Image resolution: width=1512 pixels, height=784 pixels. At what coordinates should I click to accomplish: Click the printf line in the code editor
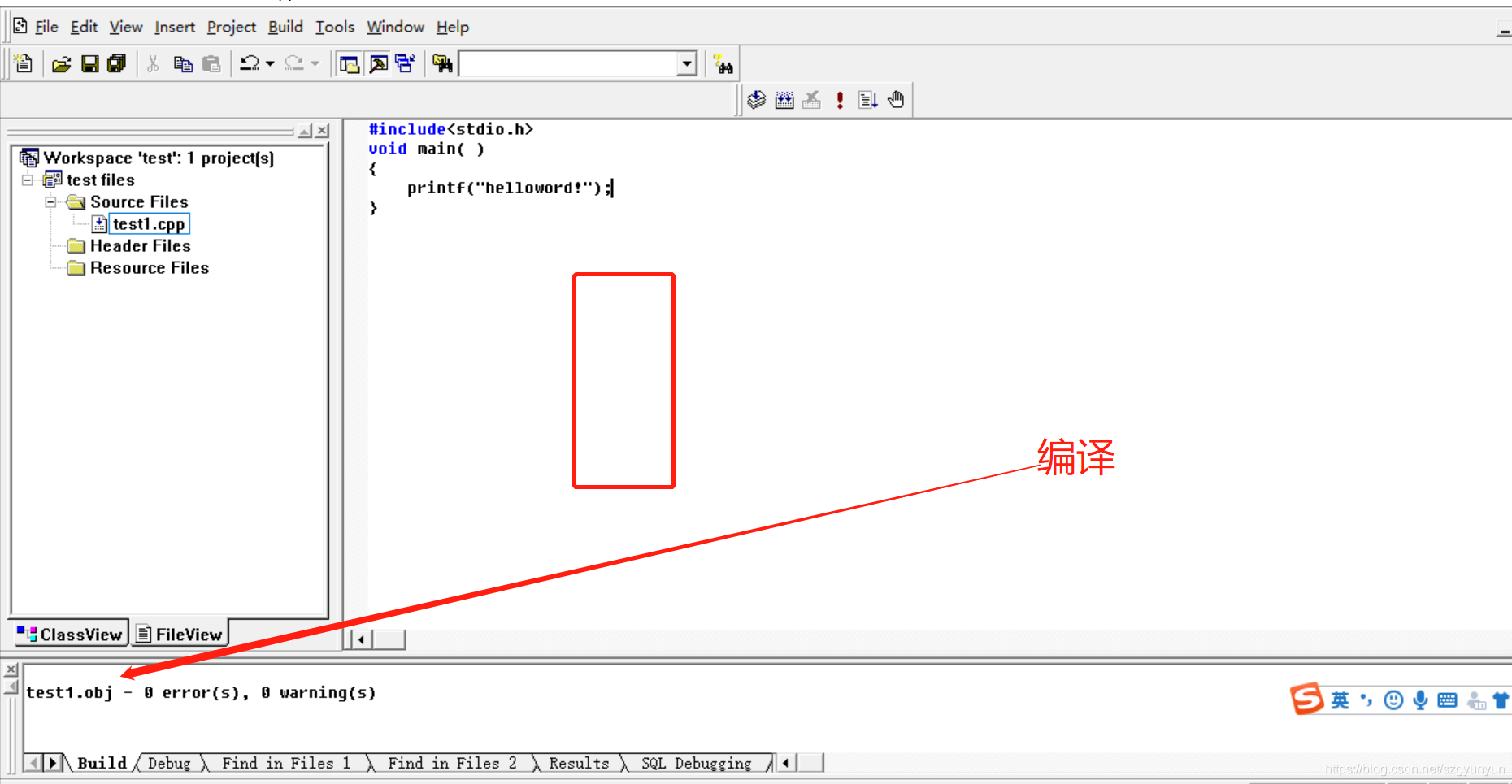510,188
